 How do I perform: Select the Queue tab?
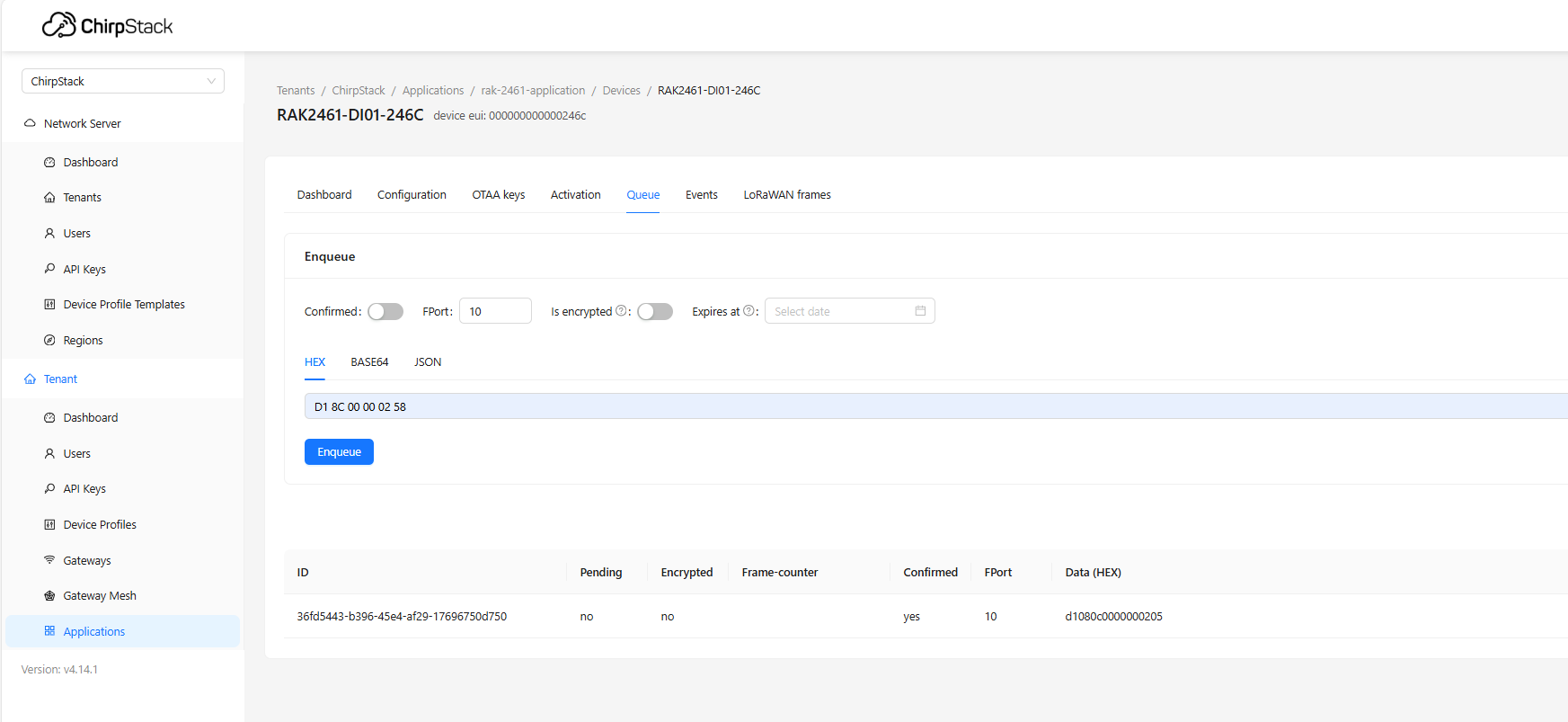click(643, 195)
